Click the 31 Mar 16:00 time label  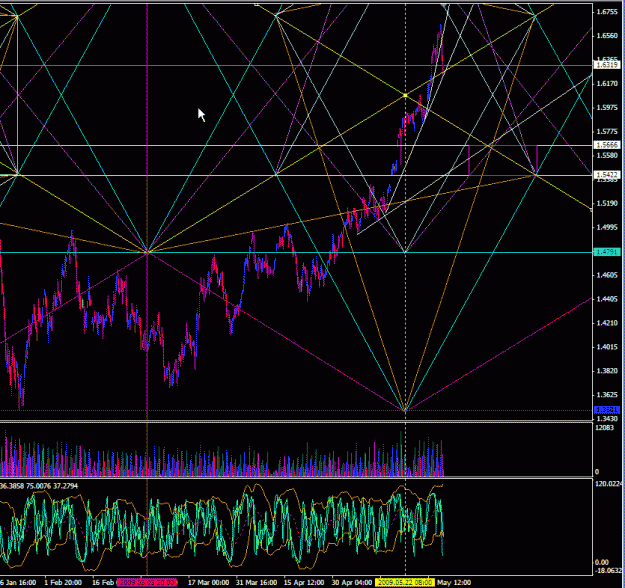click(256, 582)
